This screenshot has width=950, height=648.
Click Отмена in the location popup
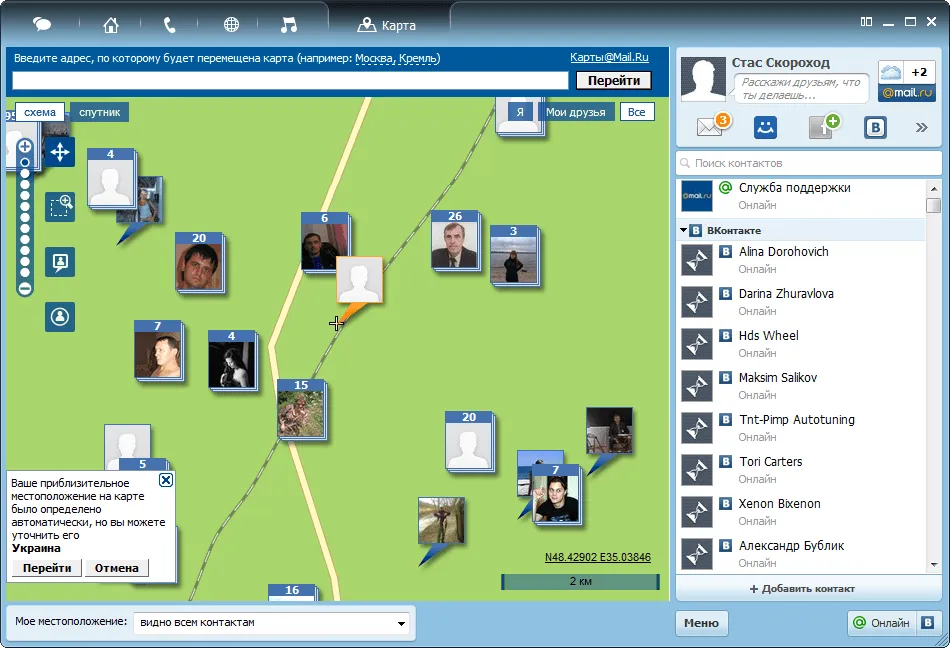click(x=116, y=568)
